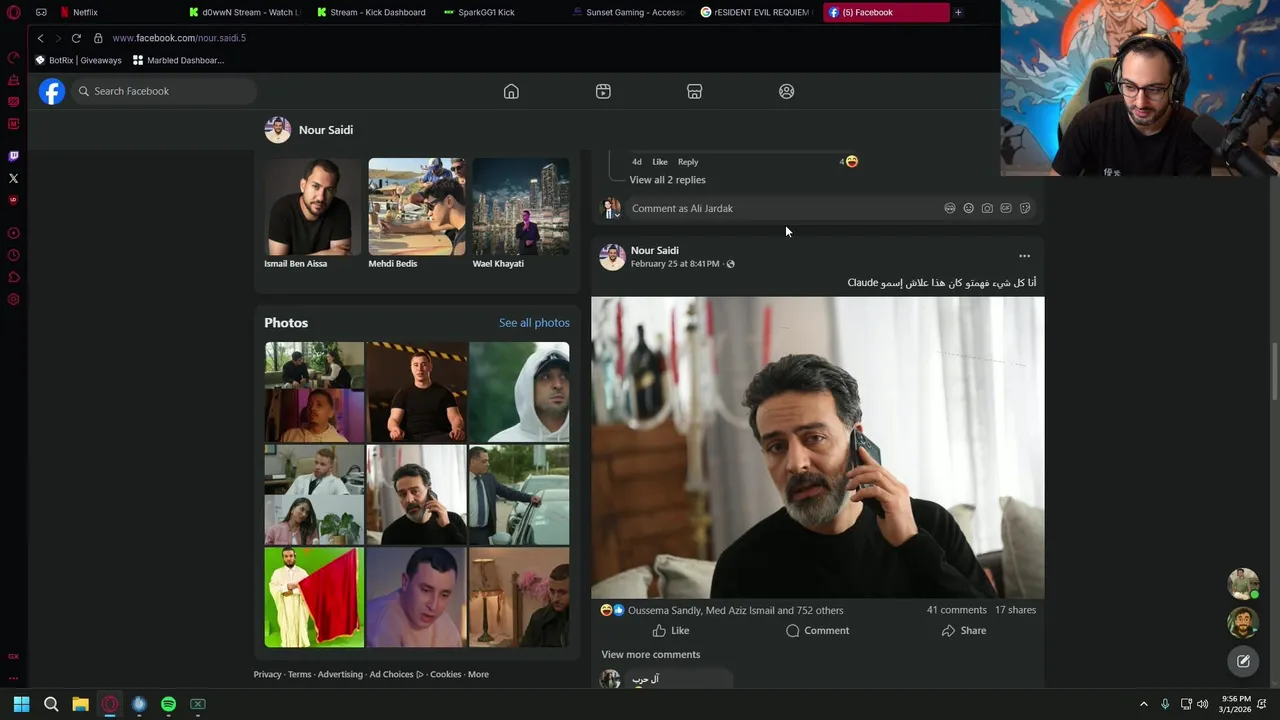Attach a photo via the camera icon
Screen dimensions: 1280x720
(987, 208)
